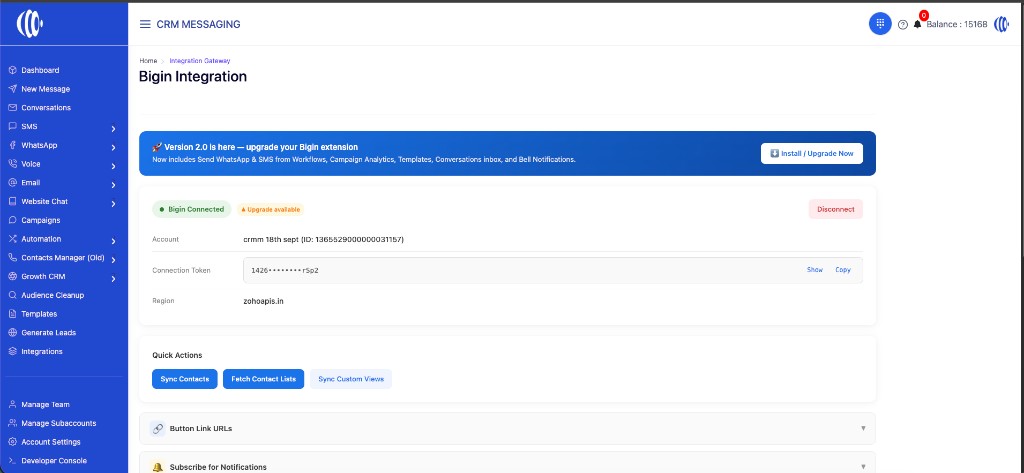Open Conversations in the sidebar
1024x473 pixels.
pos(46,108)
